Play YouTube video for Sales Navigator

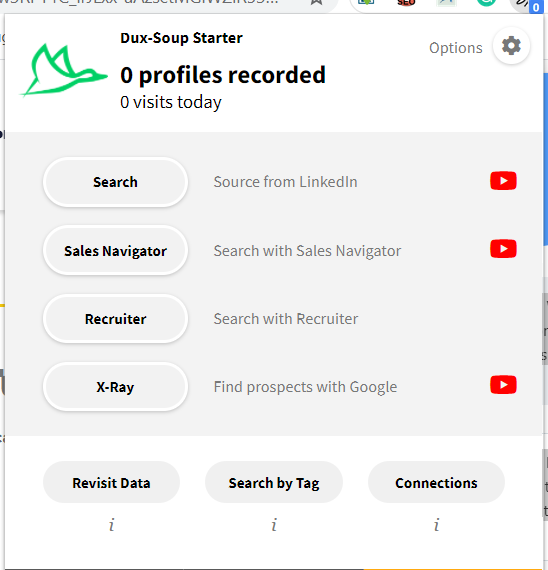[x=503, y=249]
